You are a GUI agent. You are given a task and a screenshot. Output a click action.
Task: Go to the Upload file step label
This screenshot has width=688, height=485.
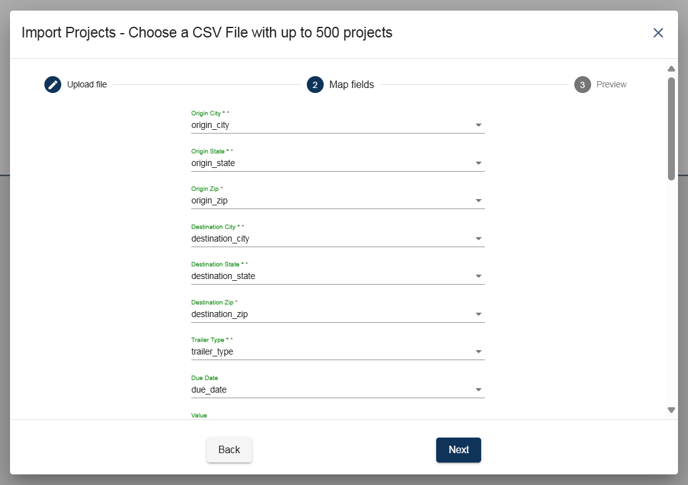(87, 84)
